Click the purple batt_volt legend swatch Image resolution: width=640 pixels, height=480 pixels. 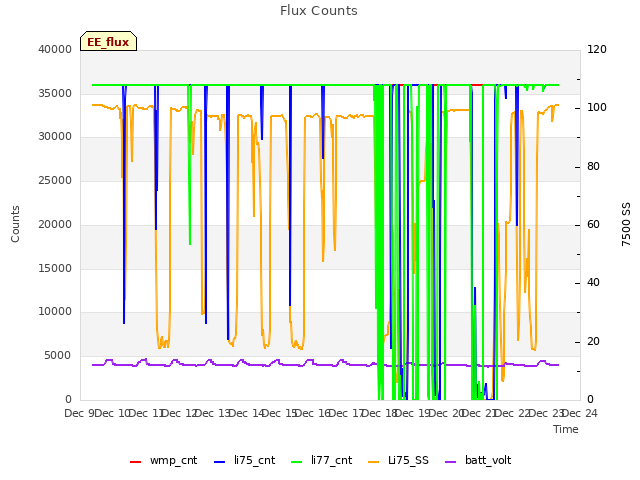click(x=450, y=462)
